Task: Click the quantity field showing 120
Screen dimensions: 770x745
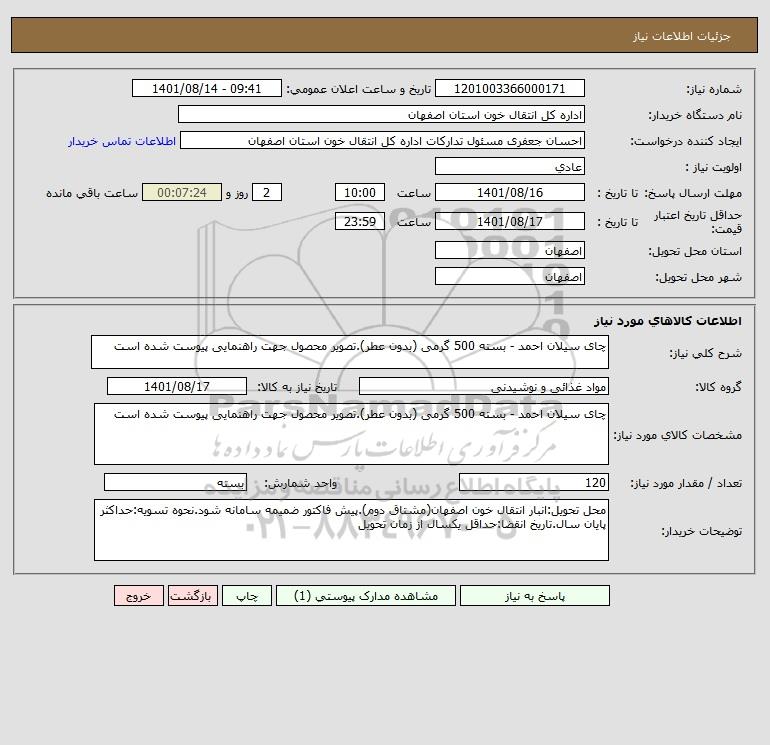Action: point(534,482)
